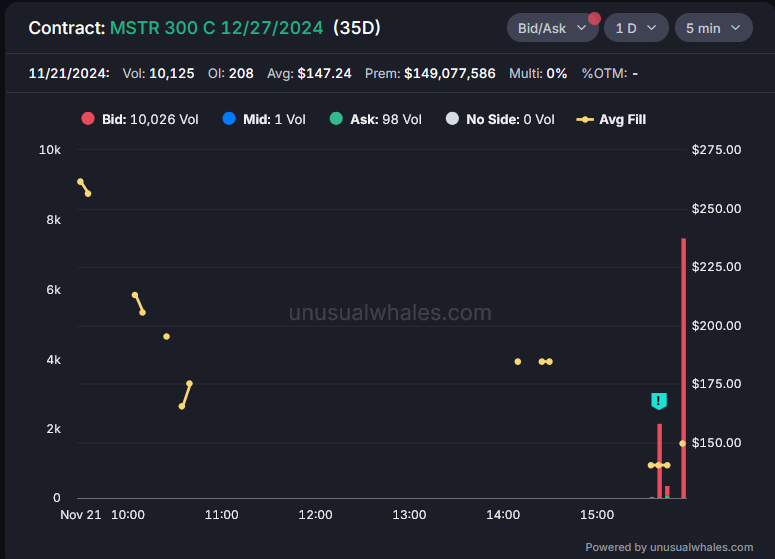Click the 12:00 time axis label
This screenshot has height=559, width=775.
[x=315, y=515]
